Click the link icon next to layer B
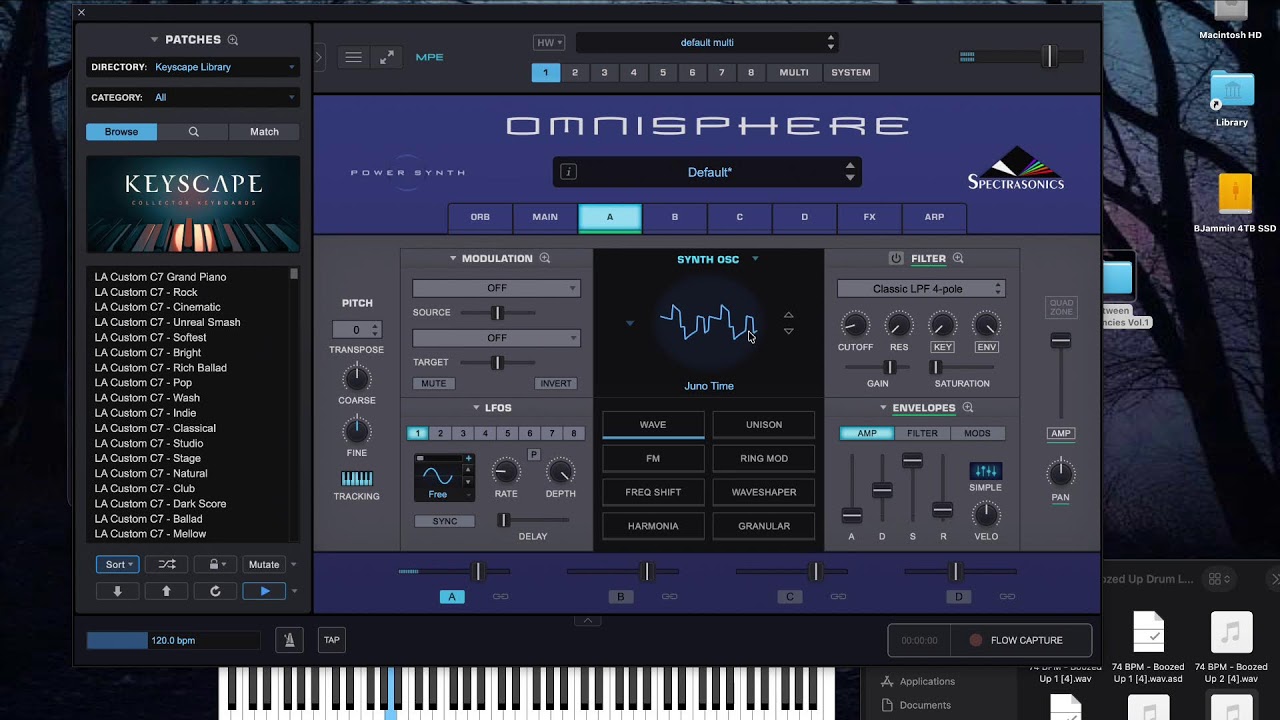Image resolution: width=1280 pixels, height=720 pixels. pyautogui.click(x=670, y=597)
